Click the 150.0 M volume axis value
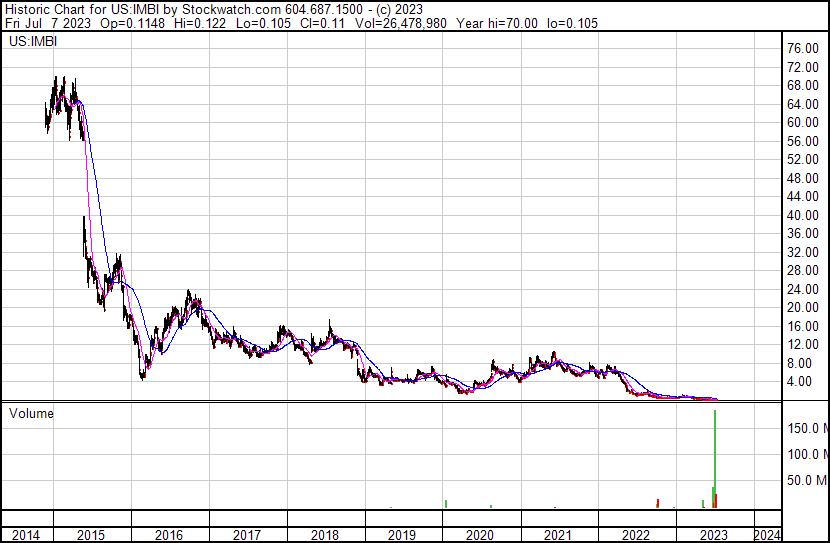 click(808, 428)
